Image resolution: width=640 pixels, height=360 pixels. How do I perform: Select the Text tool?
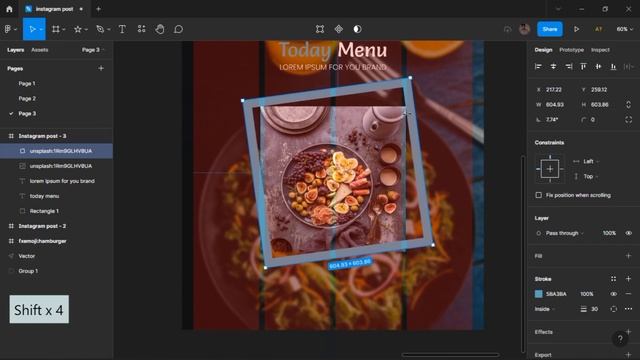pyautogui.click(x=122, y=29)
